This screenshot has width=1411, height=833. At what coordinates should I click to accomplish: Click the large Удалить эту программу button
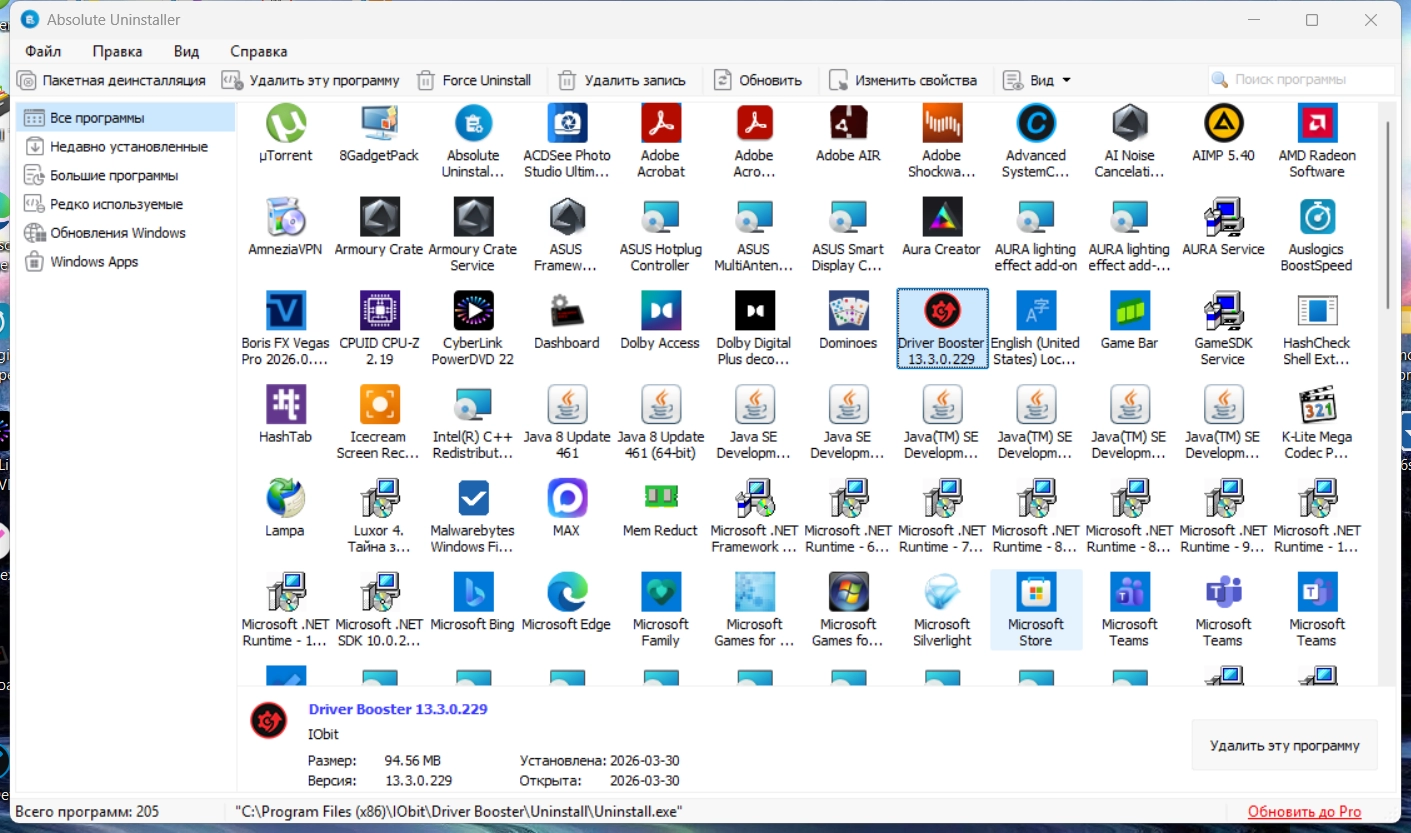pos(1284,745)
